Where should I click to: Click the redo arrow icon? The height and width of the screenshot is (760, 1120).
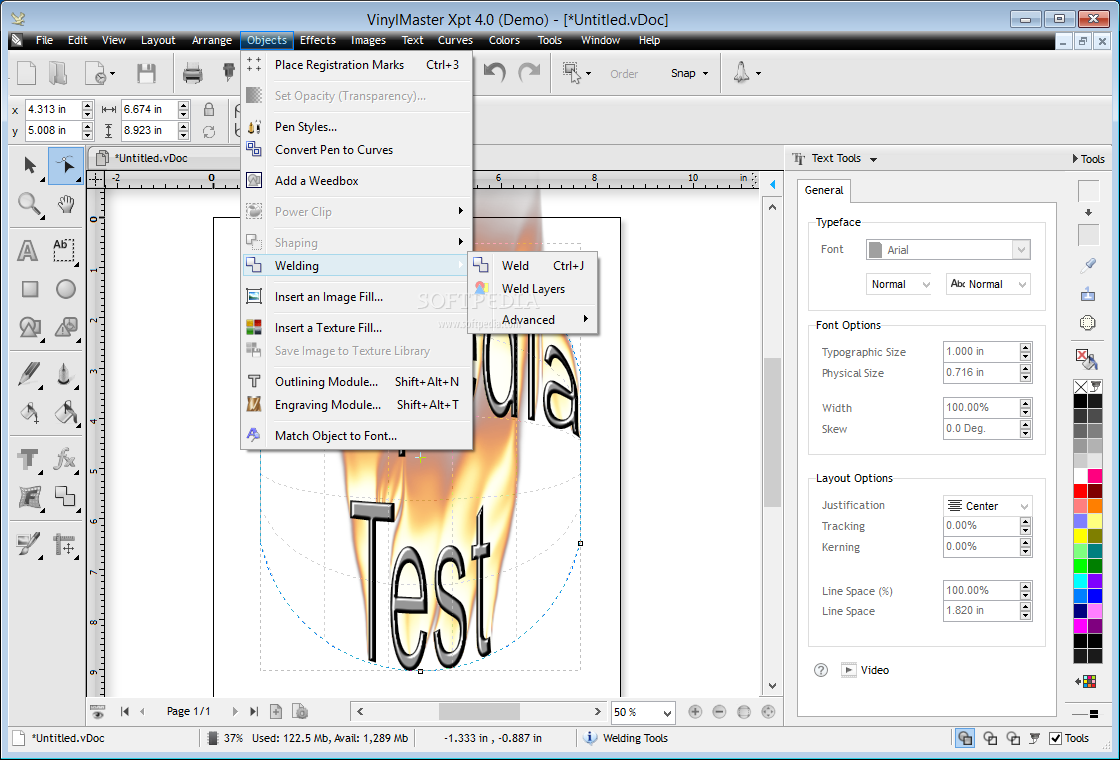pos(529,72)
